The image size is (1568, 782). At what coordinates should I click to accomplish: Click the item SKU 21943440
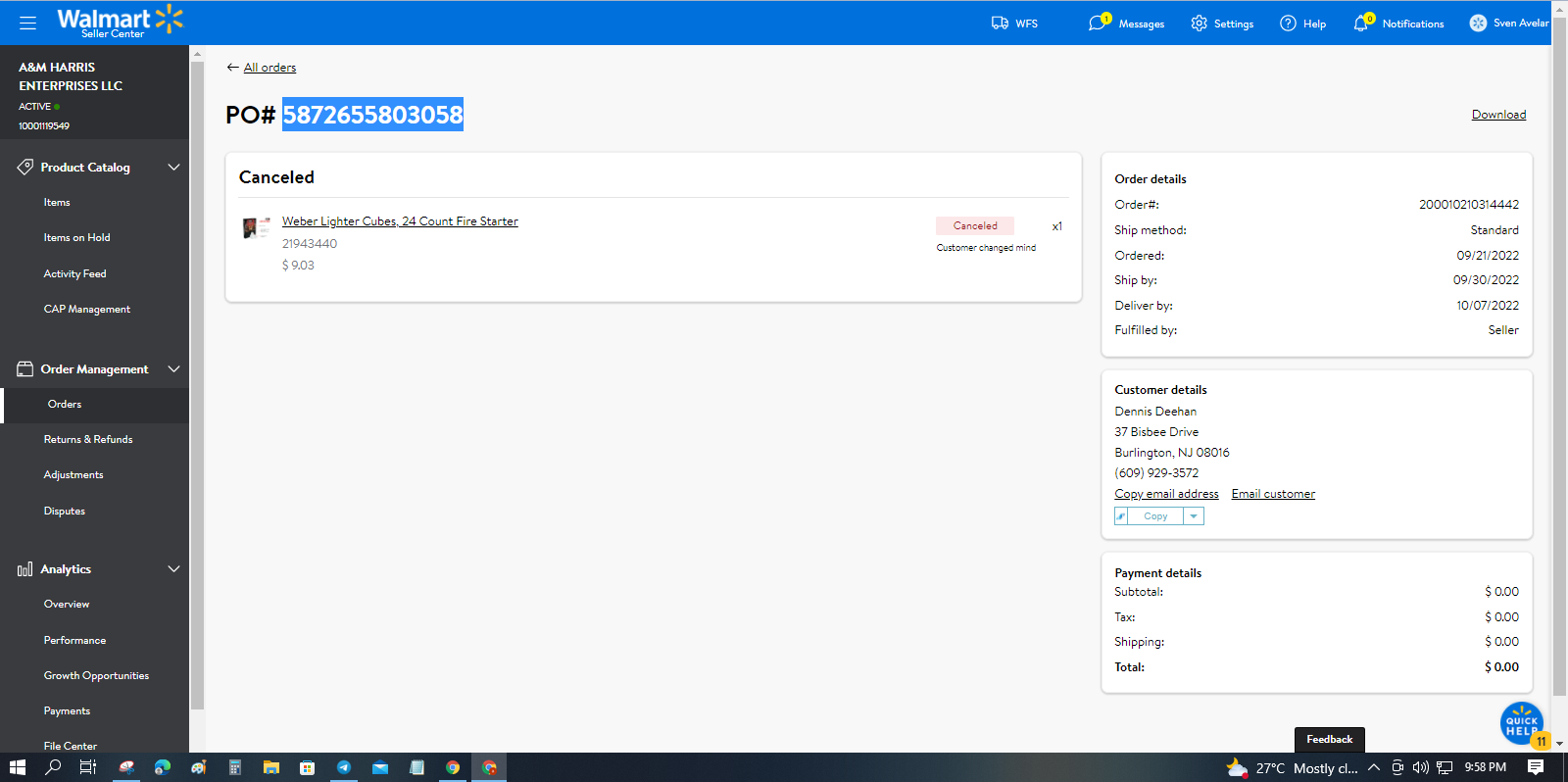tap(310, 244)
